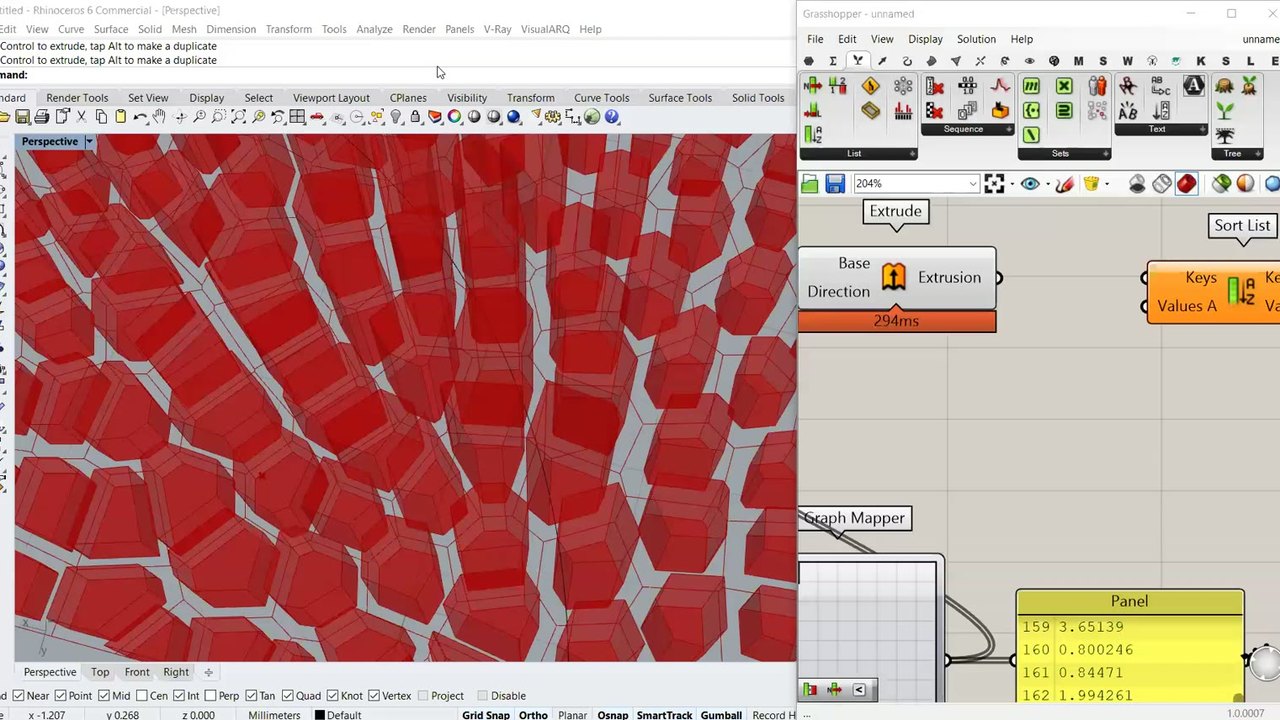
Task: Toggle Gumball in status bar
Action: point(721,715)
